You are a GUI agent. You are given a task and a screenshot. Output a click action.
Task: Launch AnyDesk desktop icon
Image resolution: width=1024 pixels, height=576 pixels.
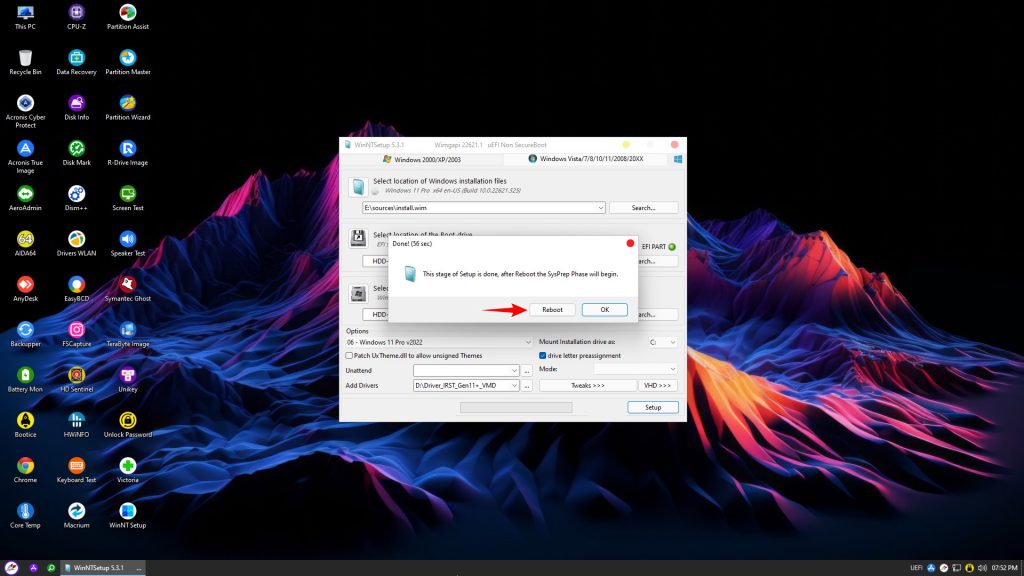(x=25, y=289)
